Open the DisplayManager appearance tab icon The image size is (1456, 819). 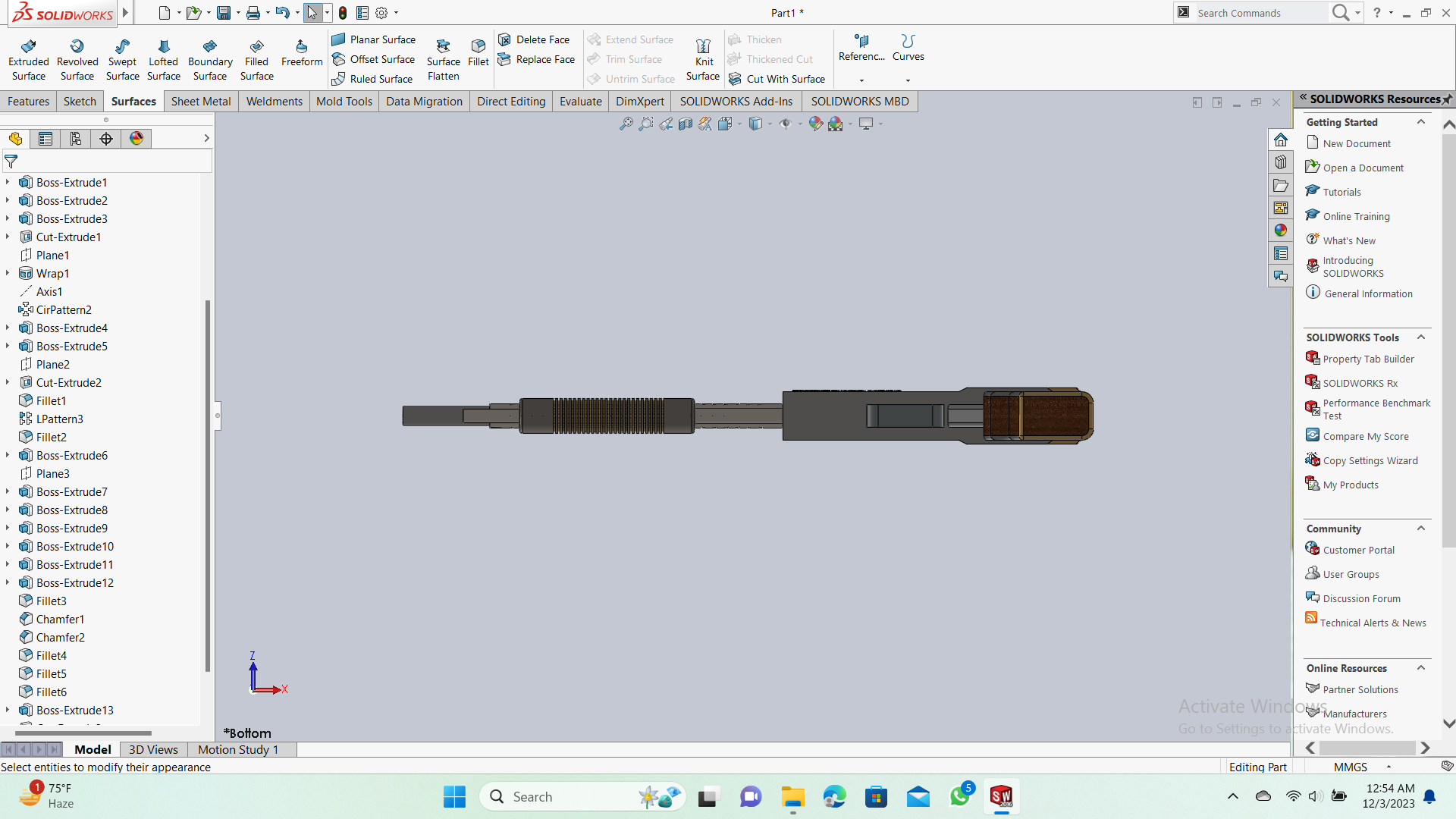[136, 139]
